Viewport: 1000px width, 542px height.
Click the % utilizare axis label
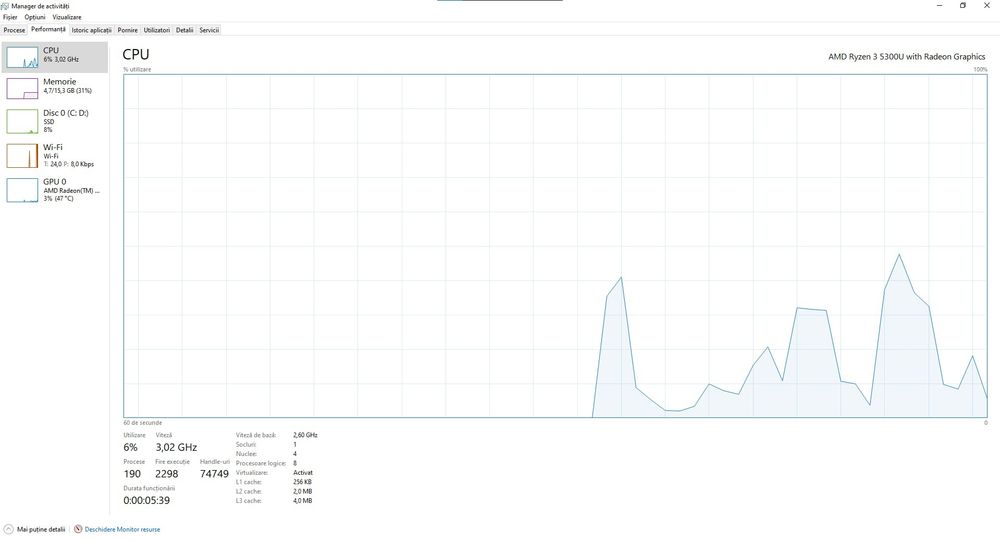[137, 70]
